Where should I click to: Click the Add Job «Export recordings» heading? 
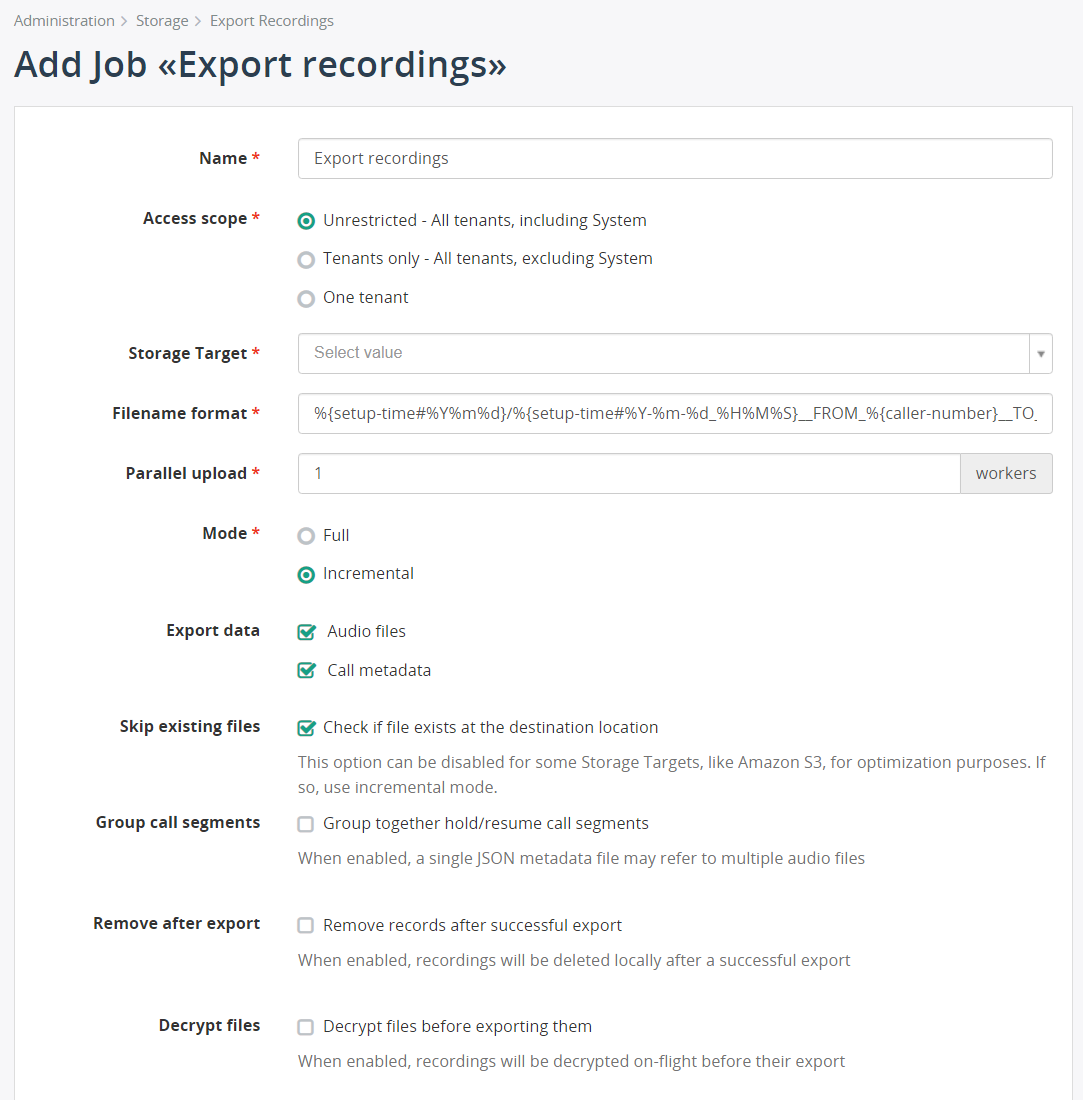pos(260,65)
